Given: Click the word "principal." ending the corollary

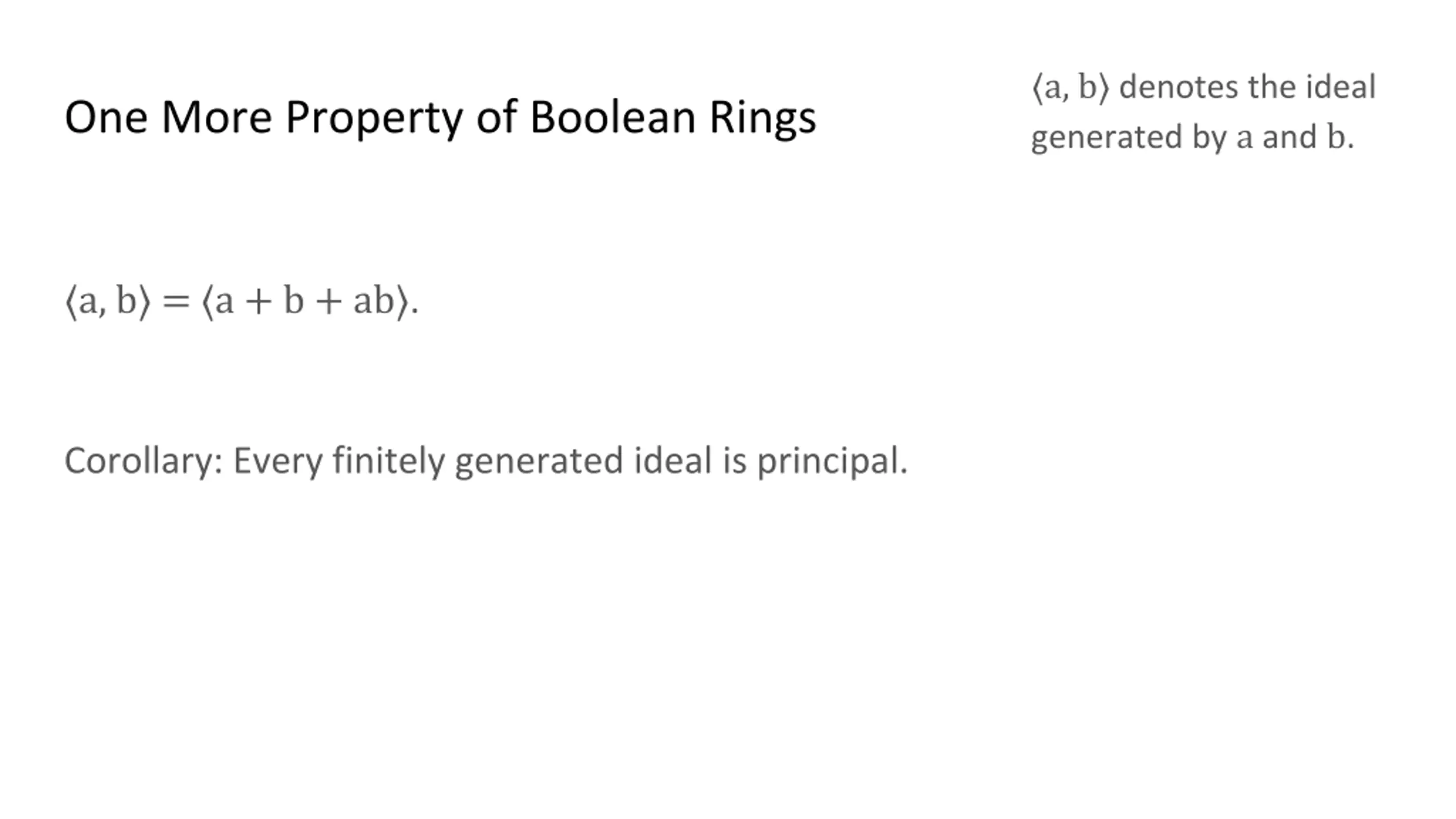Looking at the screenshot, I should (832, 462).
